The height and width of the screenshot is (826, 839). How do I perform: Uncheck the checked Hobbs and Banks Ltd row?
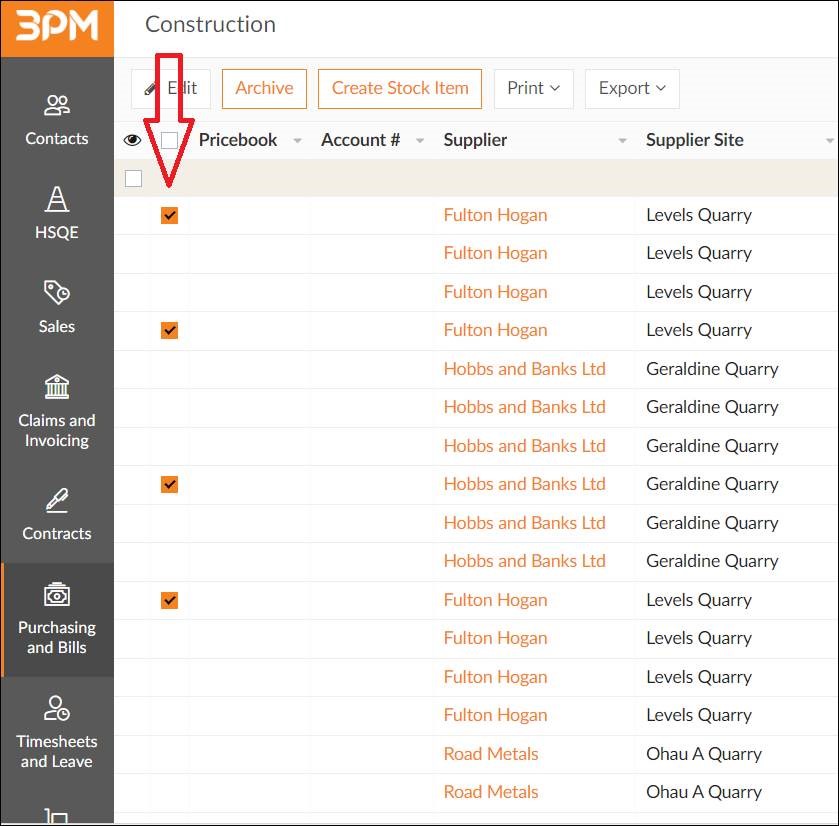click(169, 485)
